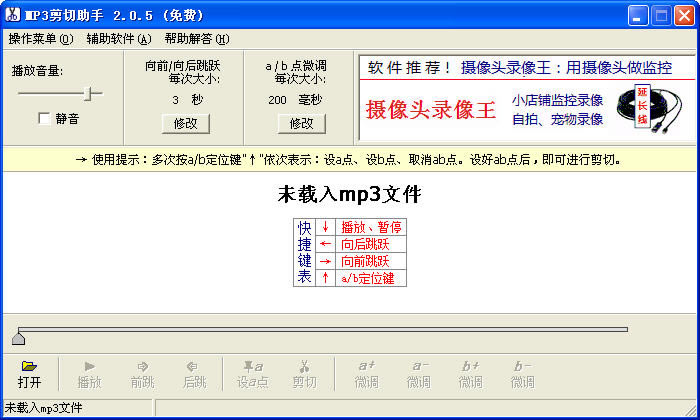
Task: Open the 摄像头录像王 recommended software link
Action: click(567, 68)
